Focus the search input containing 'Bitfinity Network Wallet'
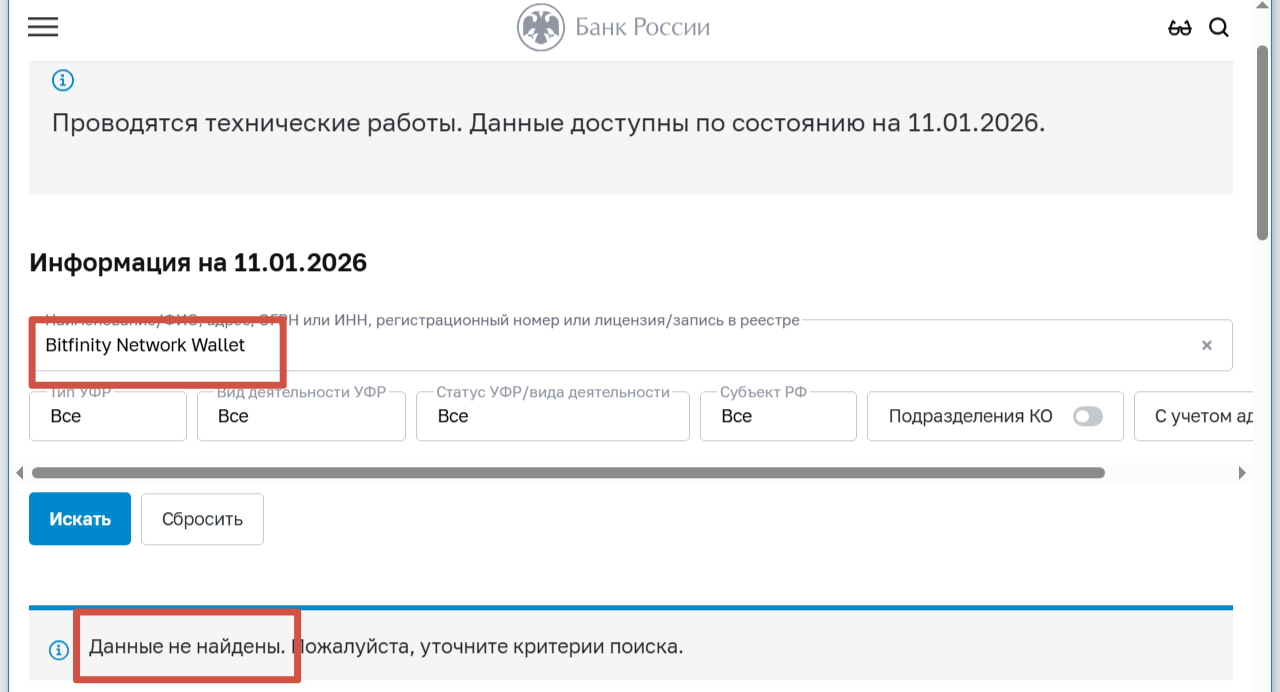 [631, 345]
